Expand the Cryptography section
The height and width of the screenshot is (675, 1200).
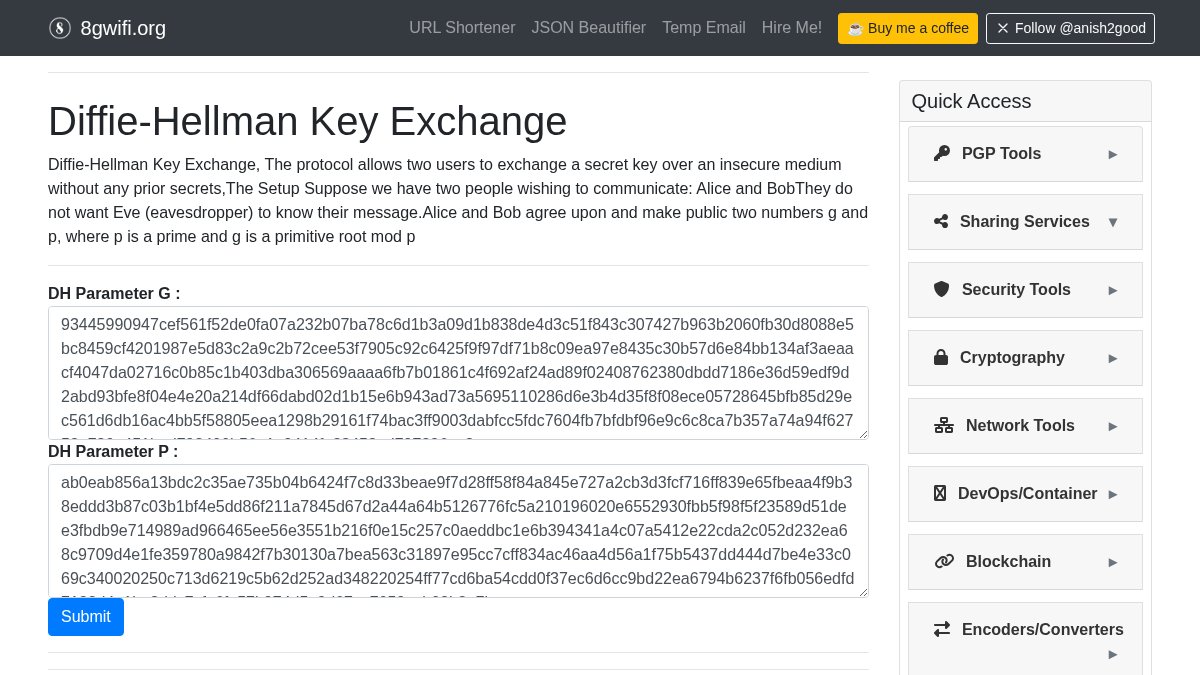tap(1025, 357)
